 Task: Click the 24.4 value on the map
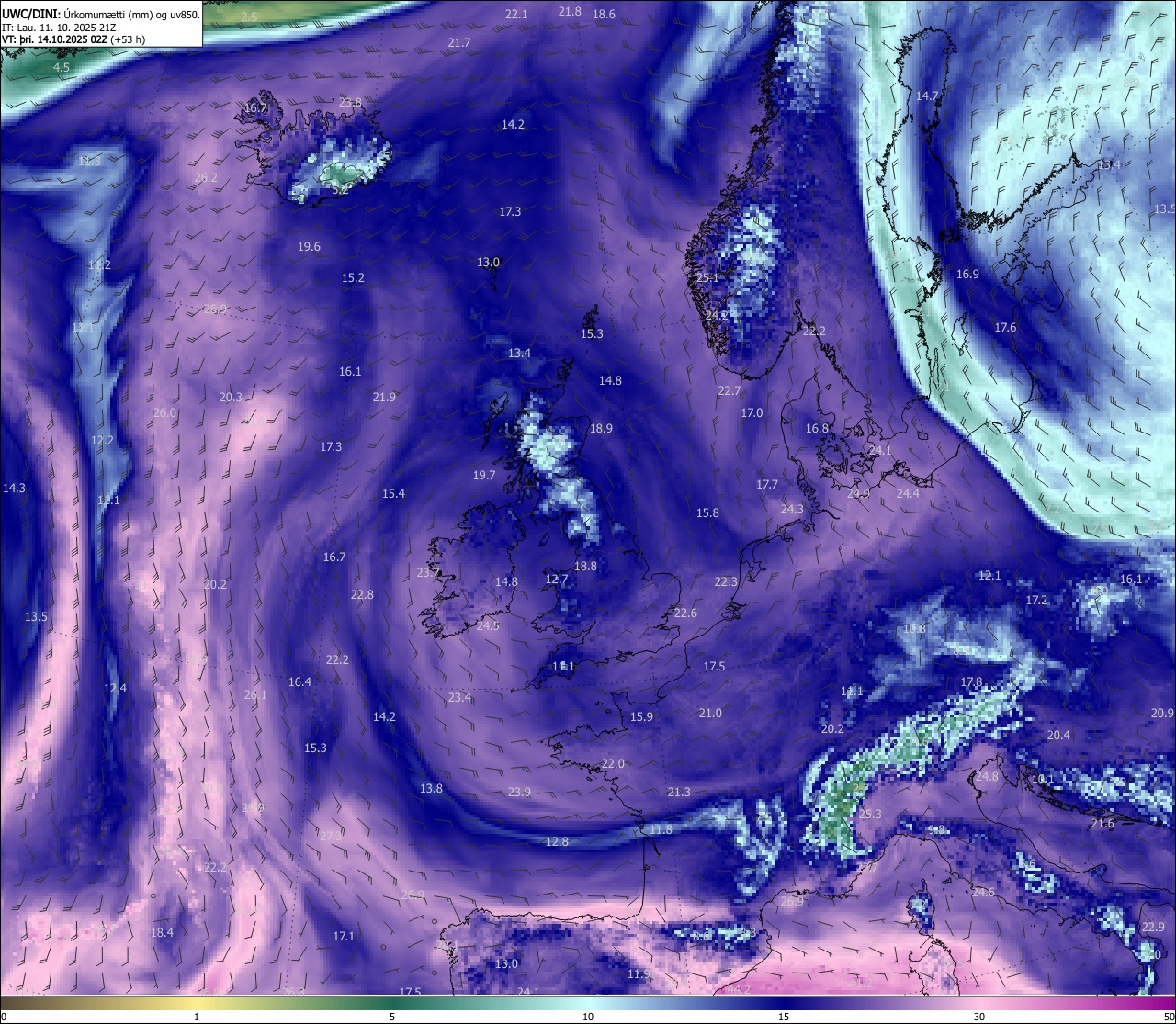click(908, 493)
